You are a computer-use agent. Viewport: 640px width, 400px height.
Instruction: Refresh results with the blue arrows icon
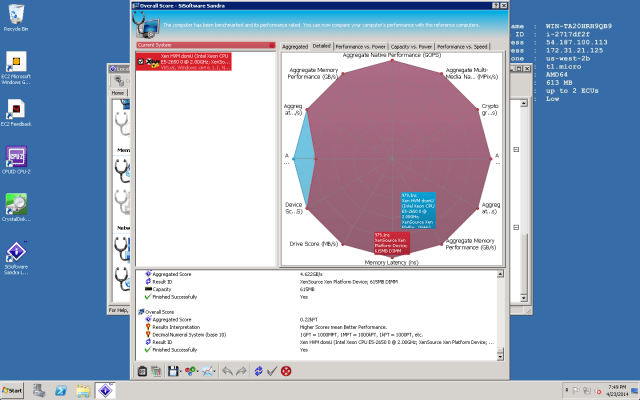258,371
